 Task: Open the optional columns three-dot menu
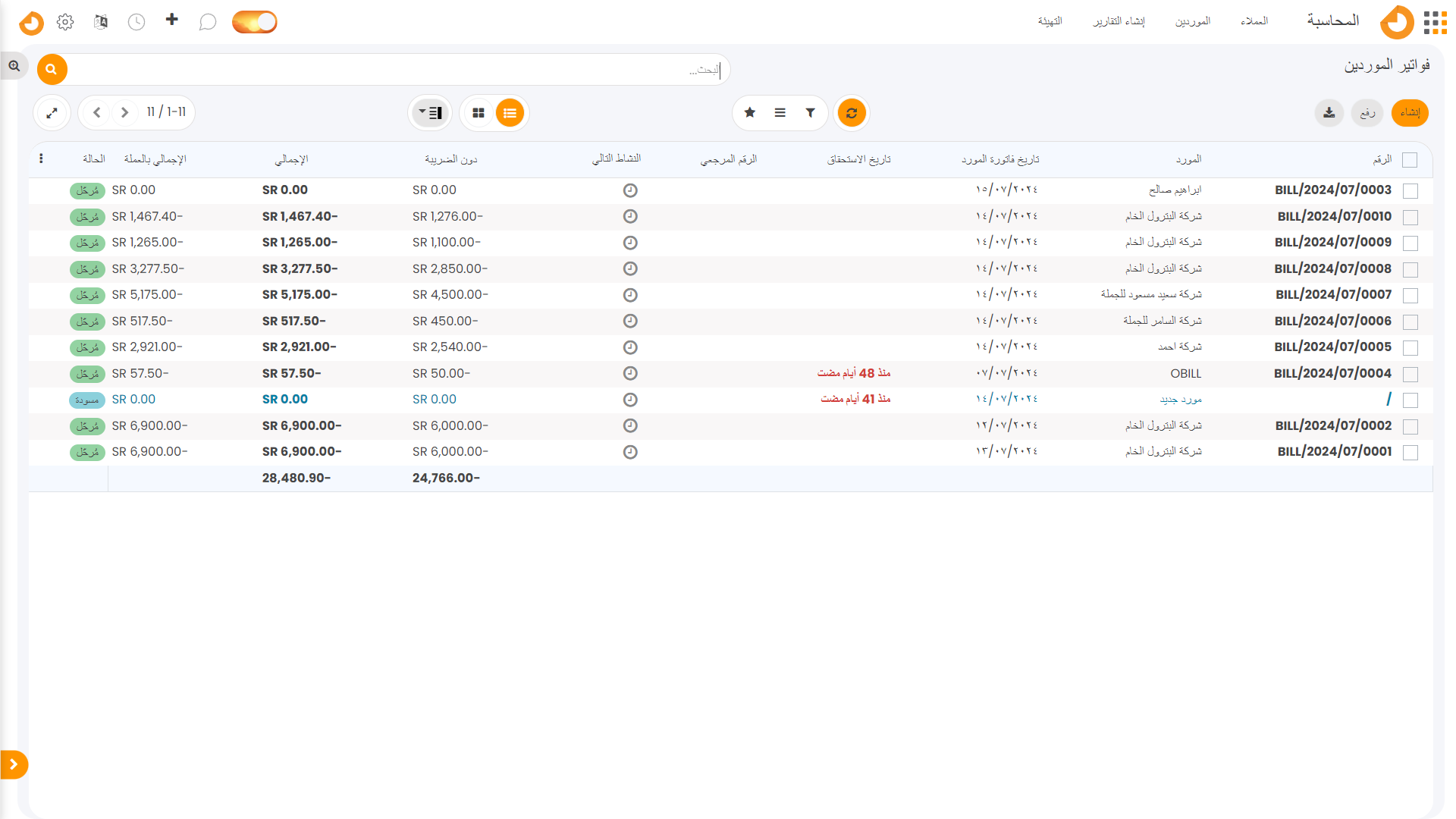pos(41,158)
